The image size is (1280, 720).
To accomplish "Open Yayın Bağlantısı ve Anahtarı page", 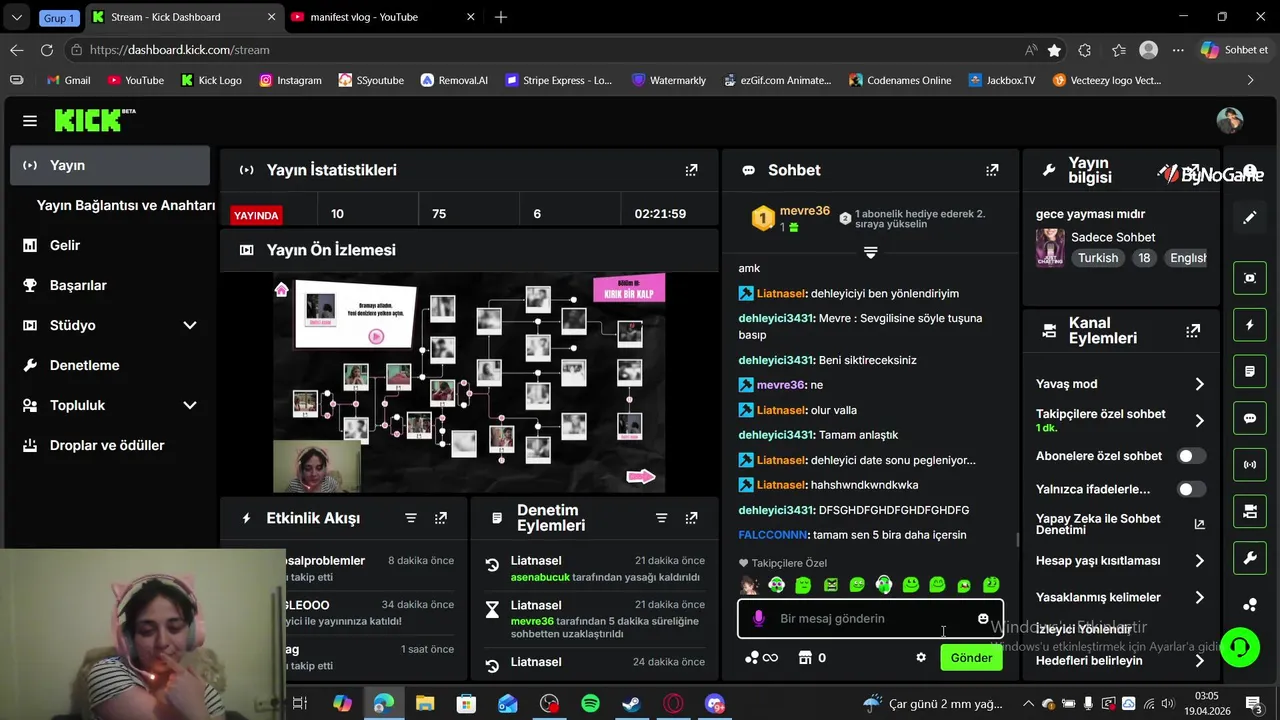I will (x=126, y=205).
